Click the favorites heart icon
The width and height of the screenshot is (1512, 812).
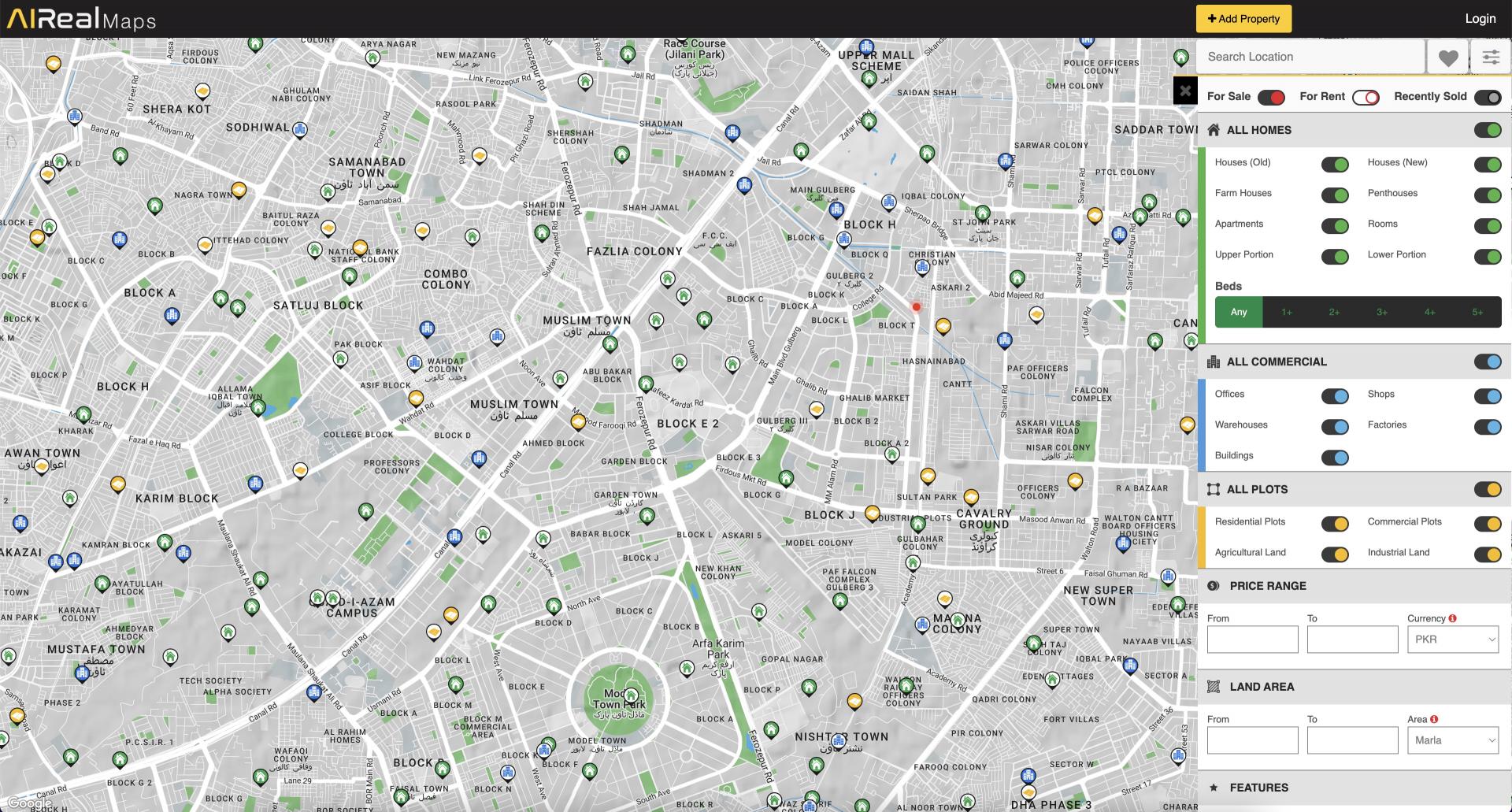(x=1447, y=57)
